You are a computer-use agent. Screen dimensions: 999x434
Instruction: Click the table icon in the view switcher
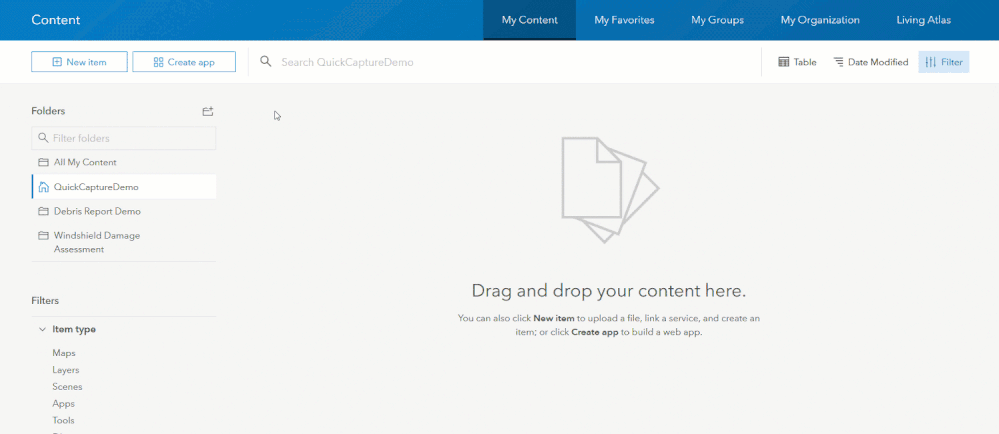784,62
